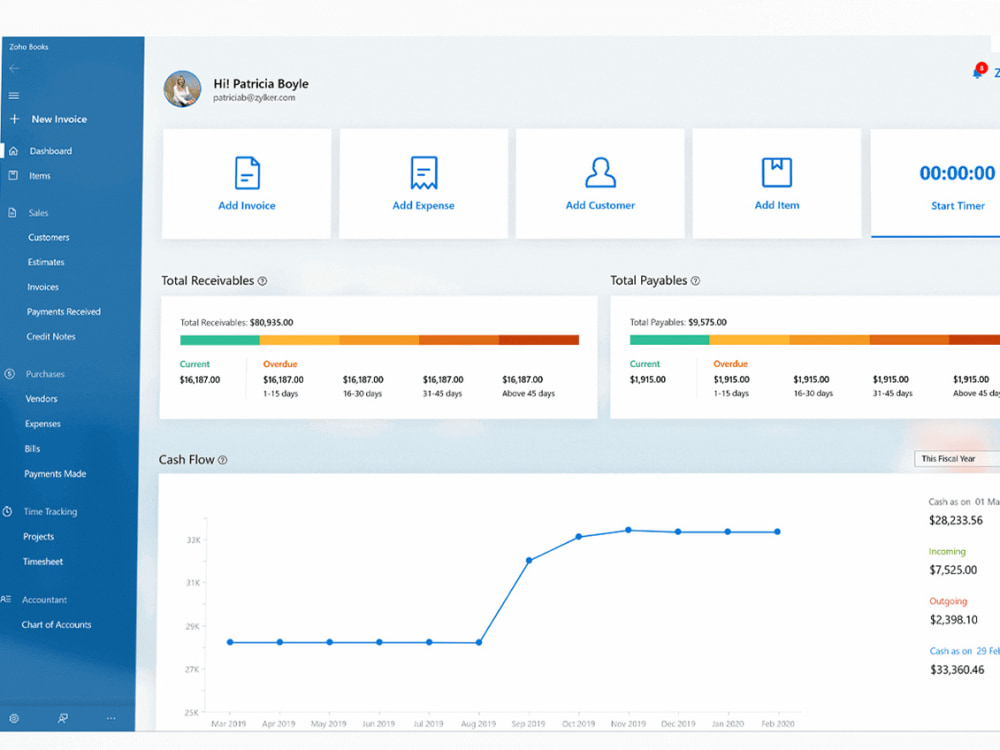Image resolution: width=1000 pixels, height=750 pixels.
Task: Open Chart of Accounts menu item
Action: click(x=57, y=625)
